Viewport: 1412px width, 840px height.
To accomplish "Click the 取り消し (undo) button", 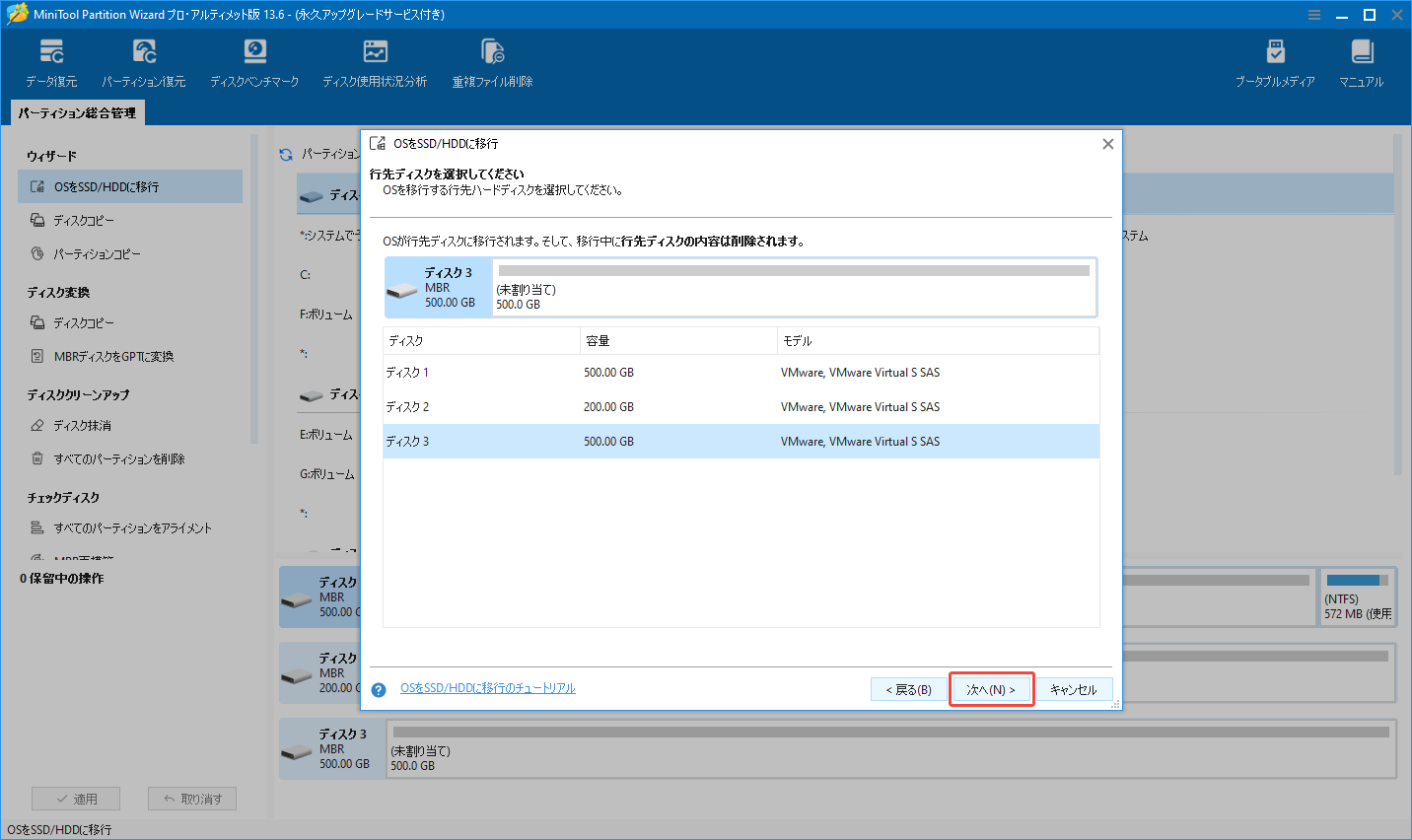I will click(191, 798).
